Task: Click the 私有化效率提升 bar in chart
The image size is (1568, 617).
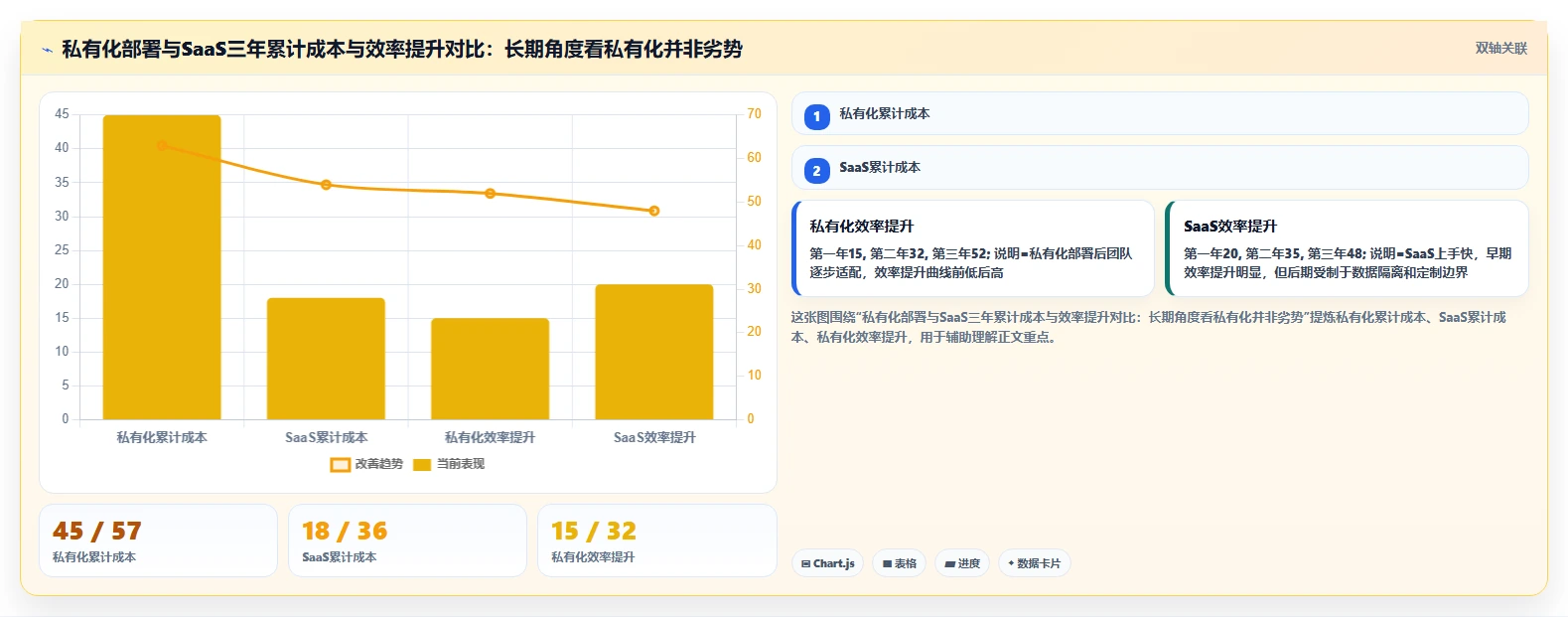Action: (x=490, y=369)
